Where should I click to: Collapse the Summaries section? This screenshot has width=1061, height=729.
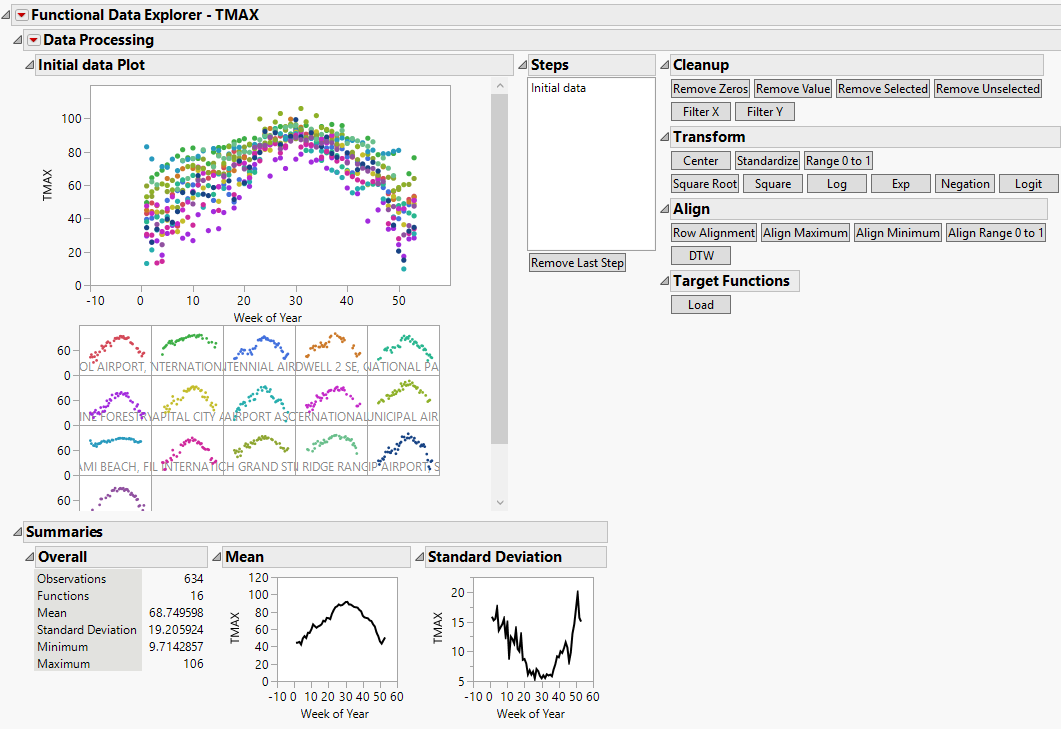(17, 532)
